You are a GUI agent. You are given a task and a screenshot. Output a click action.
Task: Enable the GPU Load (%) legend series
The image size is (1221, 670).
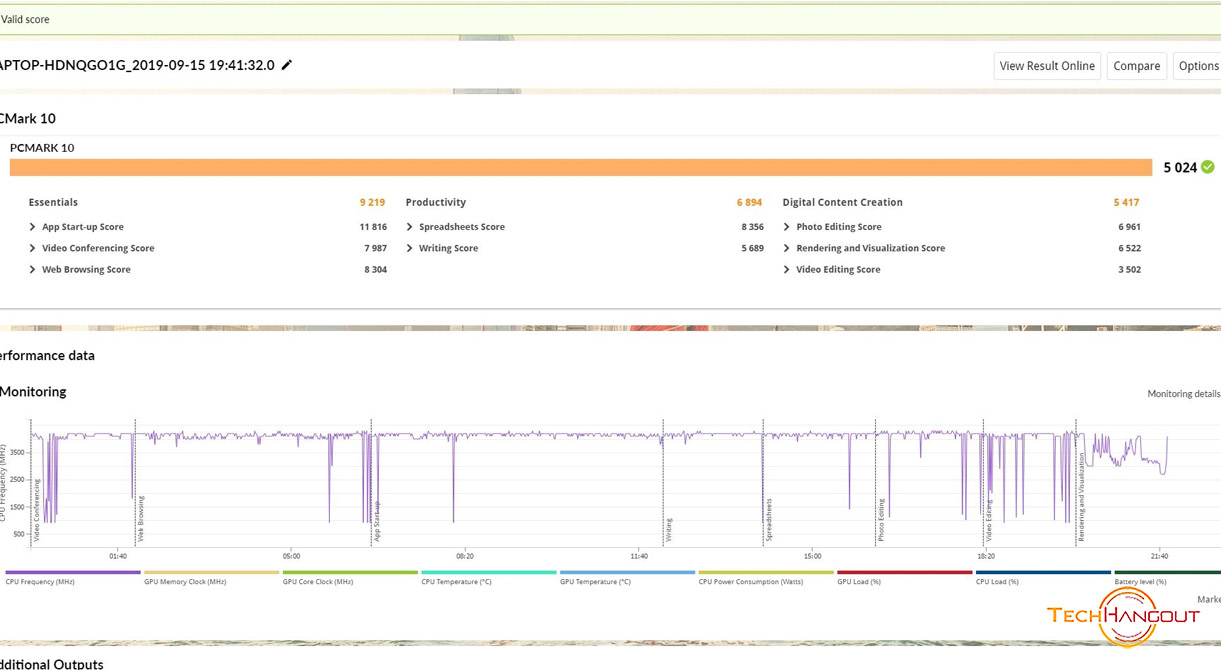[x=904, y=578]
